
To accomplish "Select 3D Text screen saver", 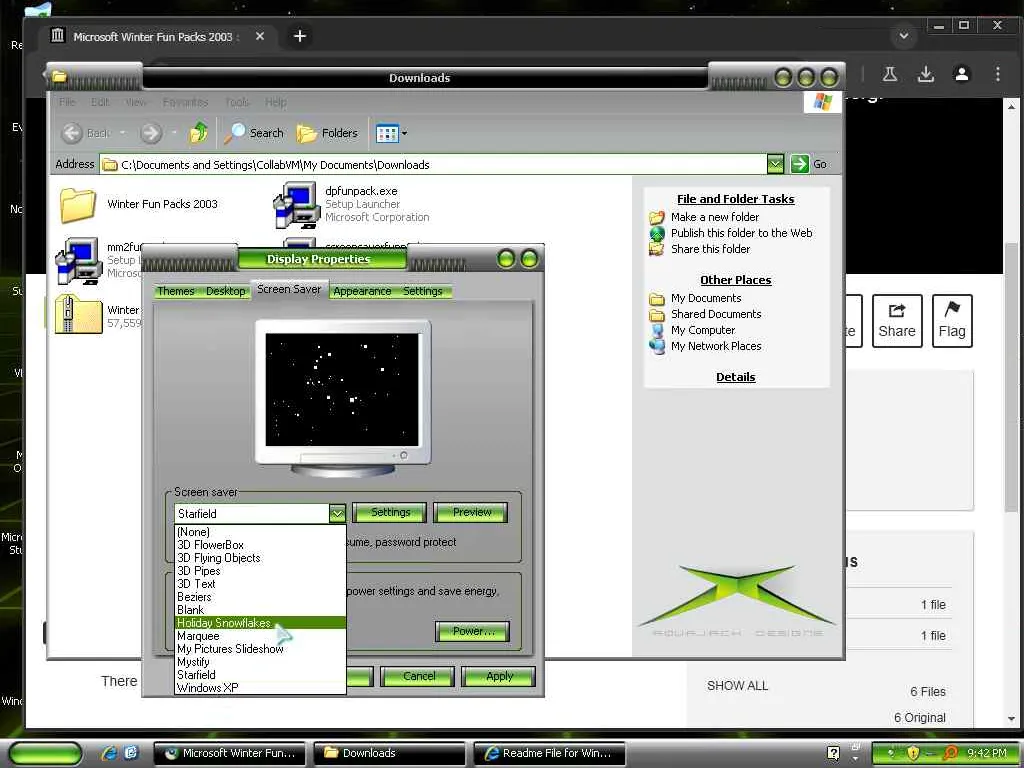I will click(260, 584).
